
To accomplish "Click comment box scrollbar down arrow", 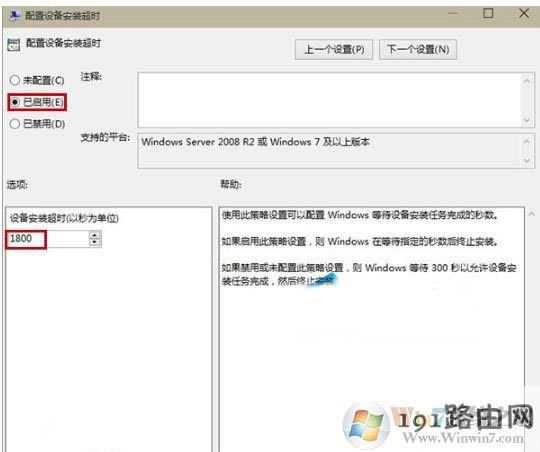I will pyautogui.click(x=527, y=120).
